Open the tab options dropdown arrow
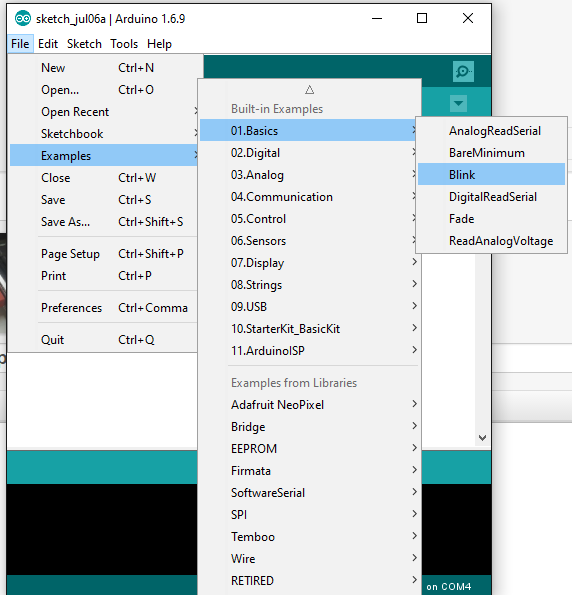572x595 pixels. coord(459,103)
